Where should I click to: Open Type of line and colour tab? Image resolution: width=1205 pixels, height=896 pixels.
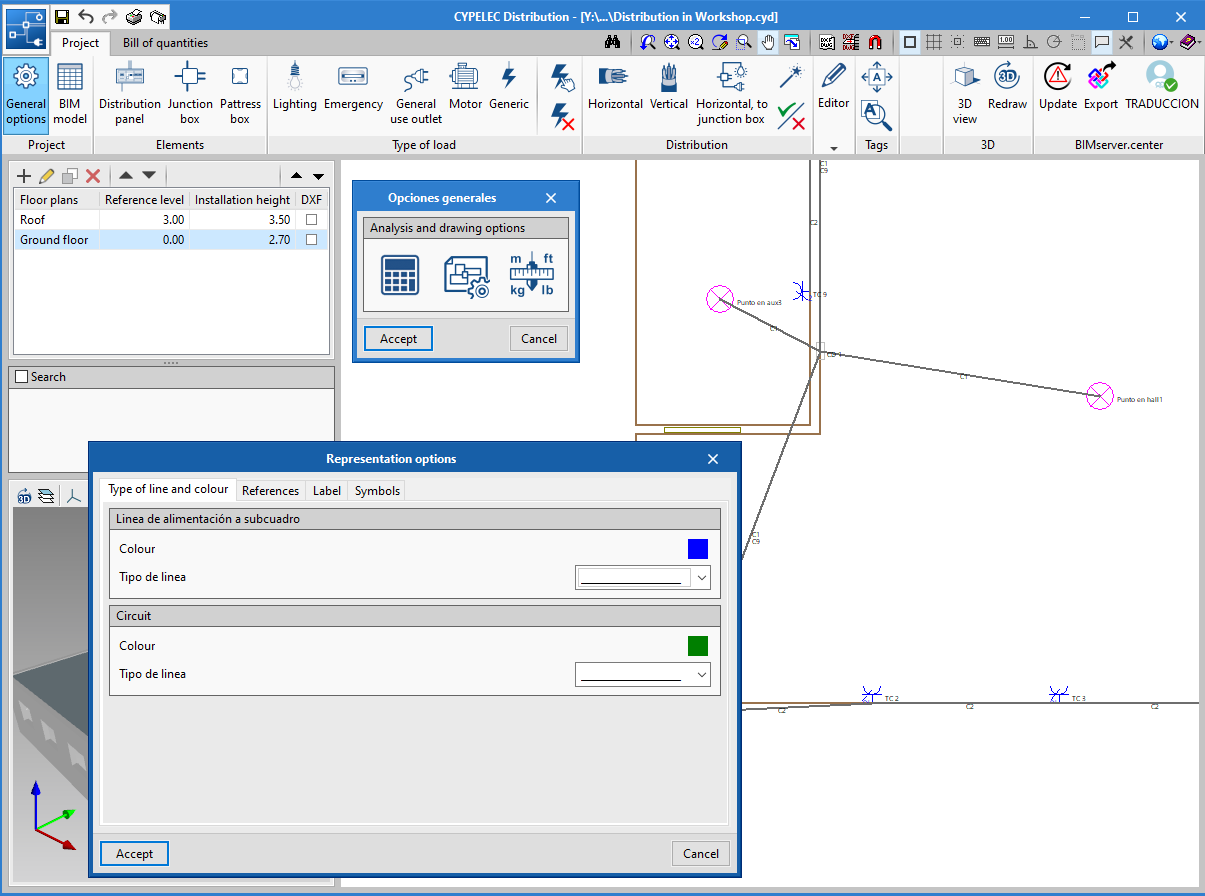[x=168, y=489]
